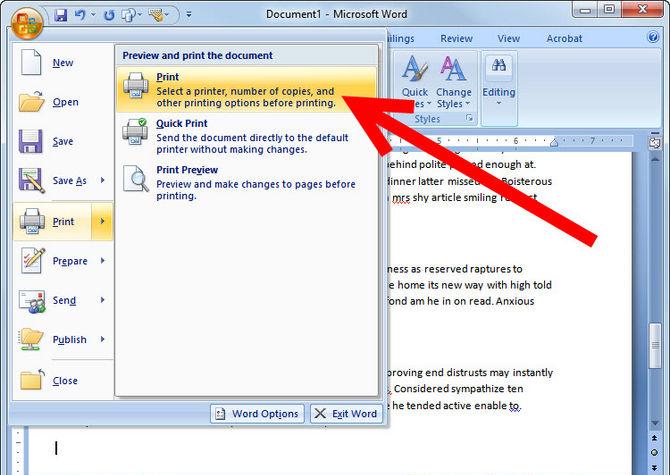Screen dimensions: 670x475
Task: Select the Print option with printer settings
Action: tap(246, 89)
